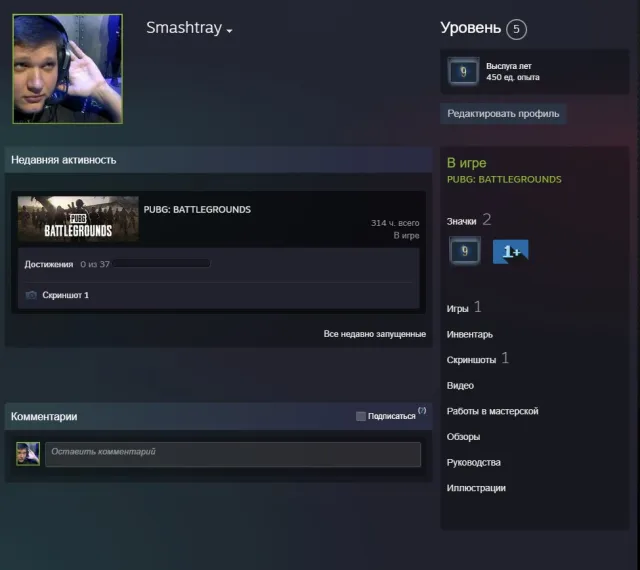Click the small avatar beside the comment box
This screenshot has height=570, width=640.
click(x=28, y=454)
